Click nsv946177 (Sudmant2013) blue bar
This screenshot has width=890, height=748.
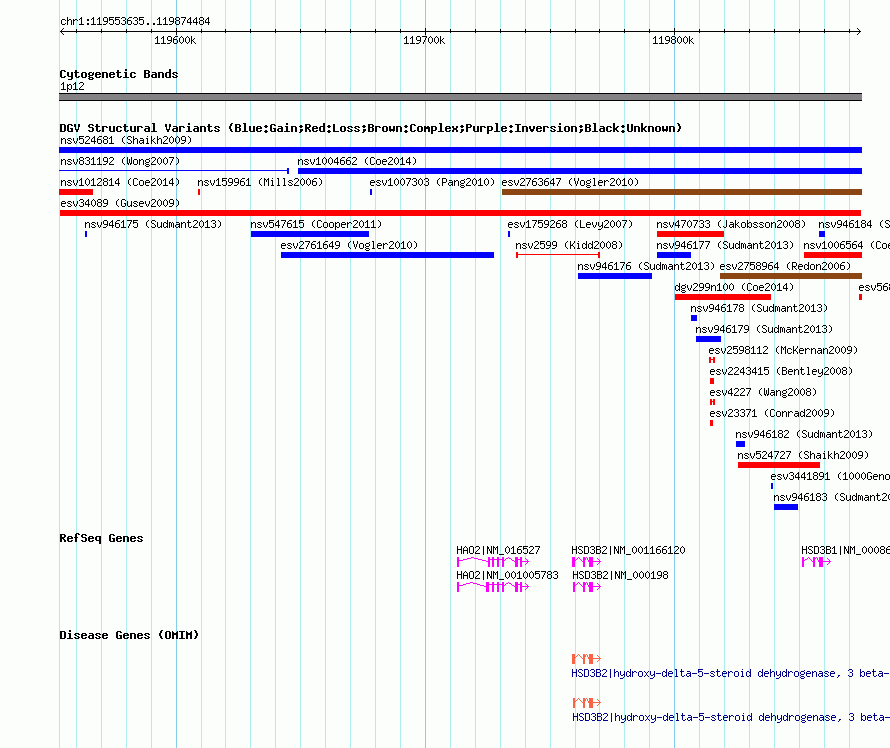674,255
